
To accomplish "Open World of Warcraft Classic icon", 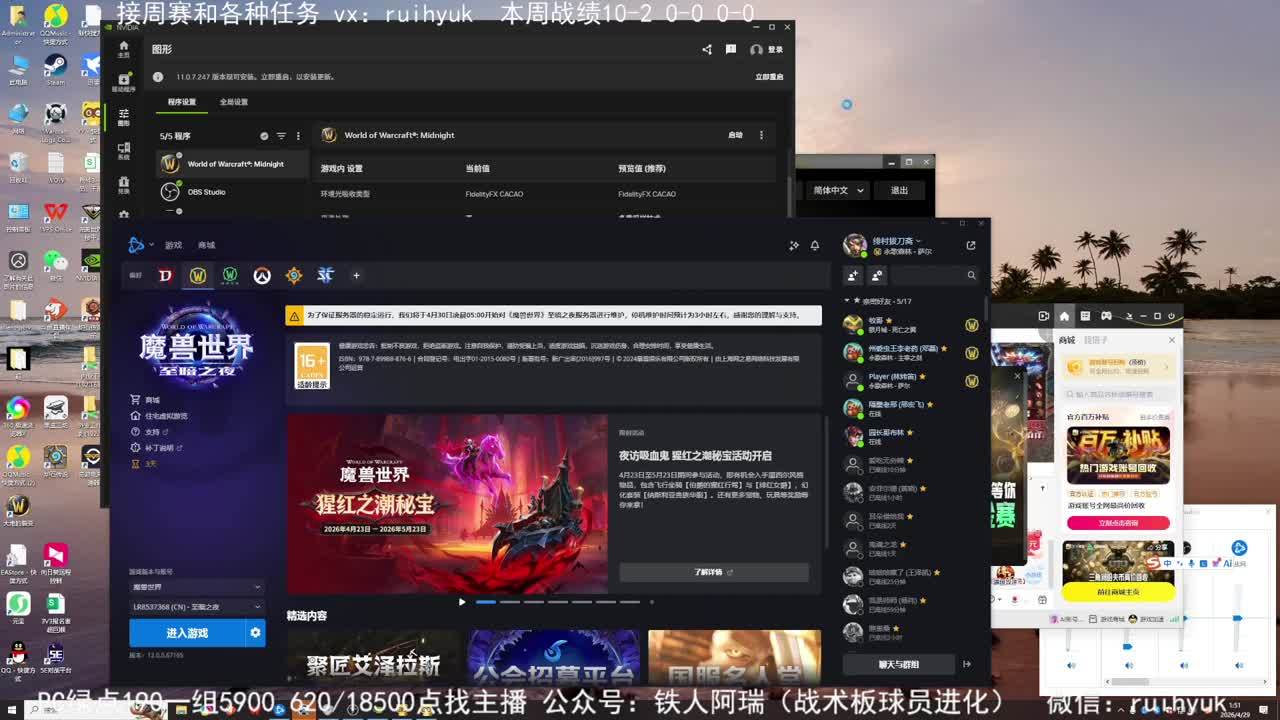I will 230,276.
